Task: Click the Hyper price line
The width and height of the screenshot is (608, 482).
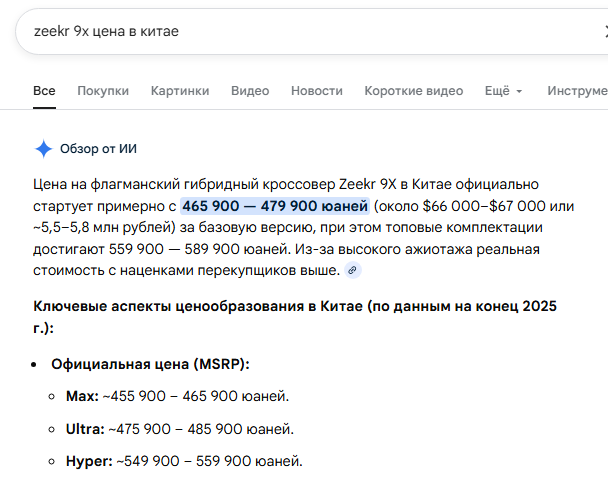Action: (x=184, y=461)
